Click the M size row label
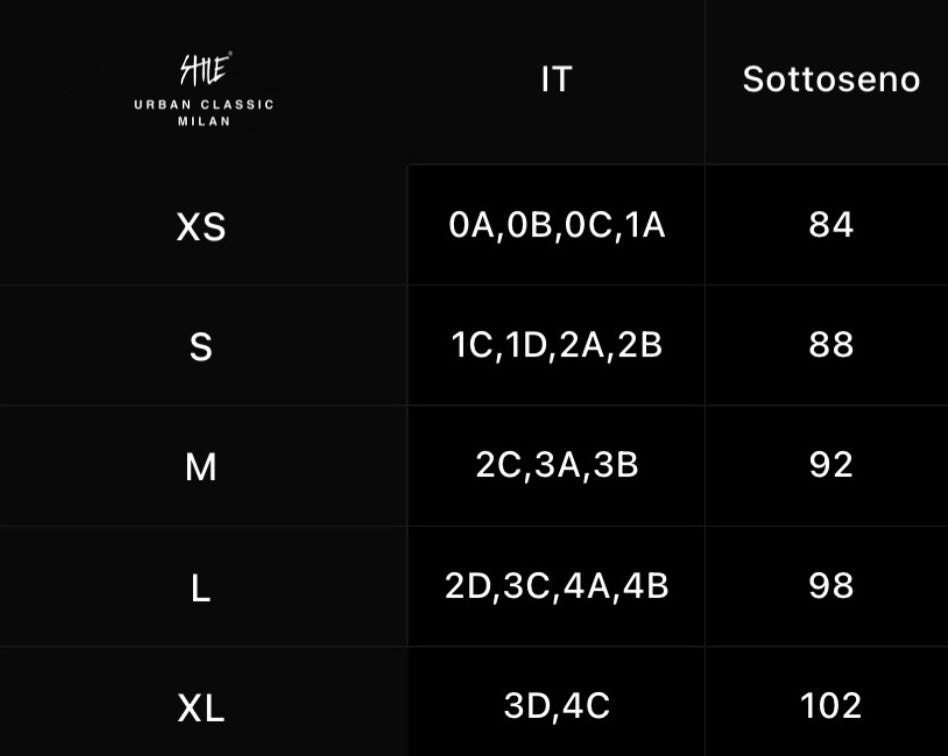Screen dimensions: 948x756 coord(201,468)
